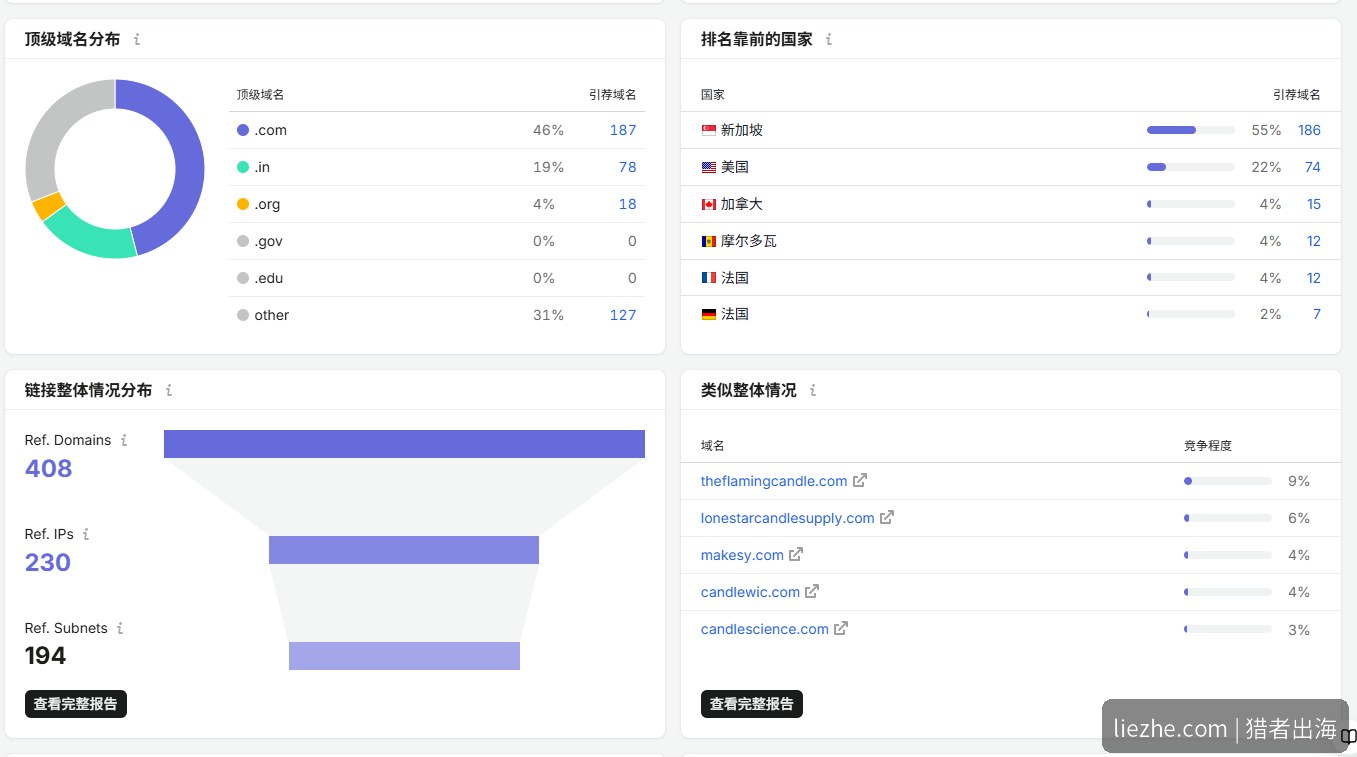Click the Canada flag icon
This screenshot has width=1357, height=757.
(709, 204)
